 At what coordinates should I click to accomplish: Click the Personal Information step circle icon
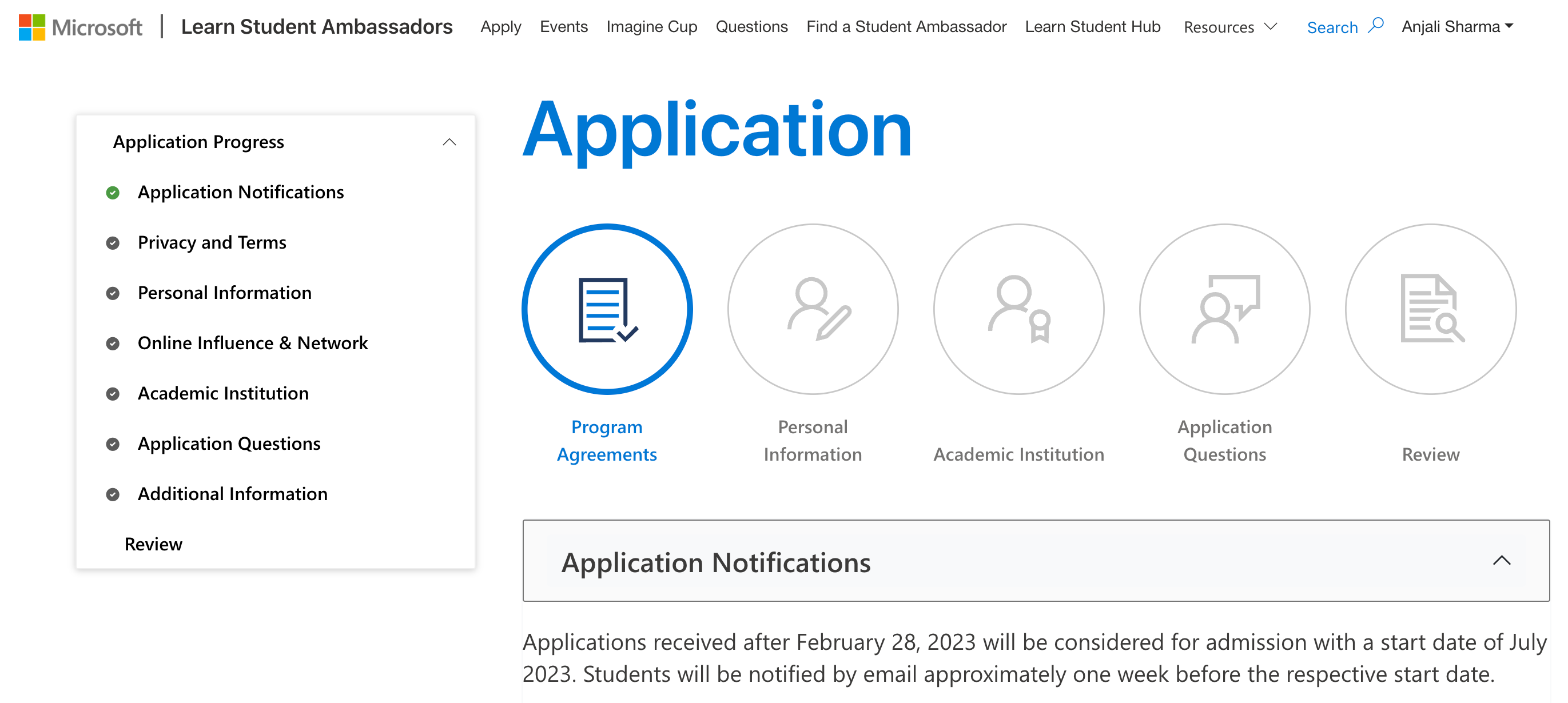click(x=813, y=310)
